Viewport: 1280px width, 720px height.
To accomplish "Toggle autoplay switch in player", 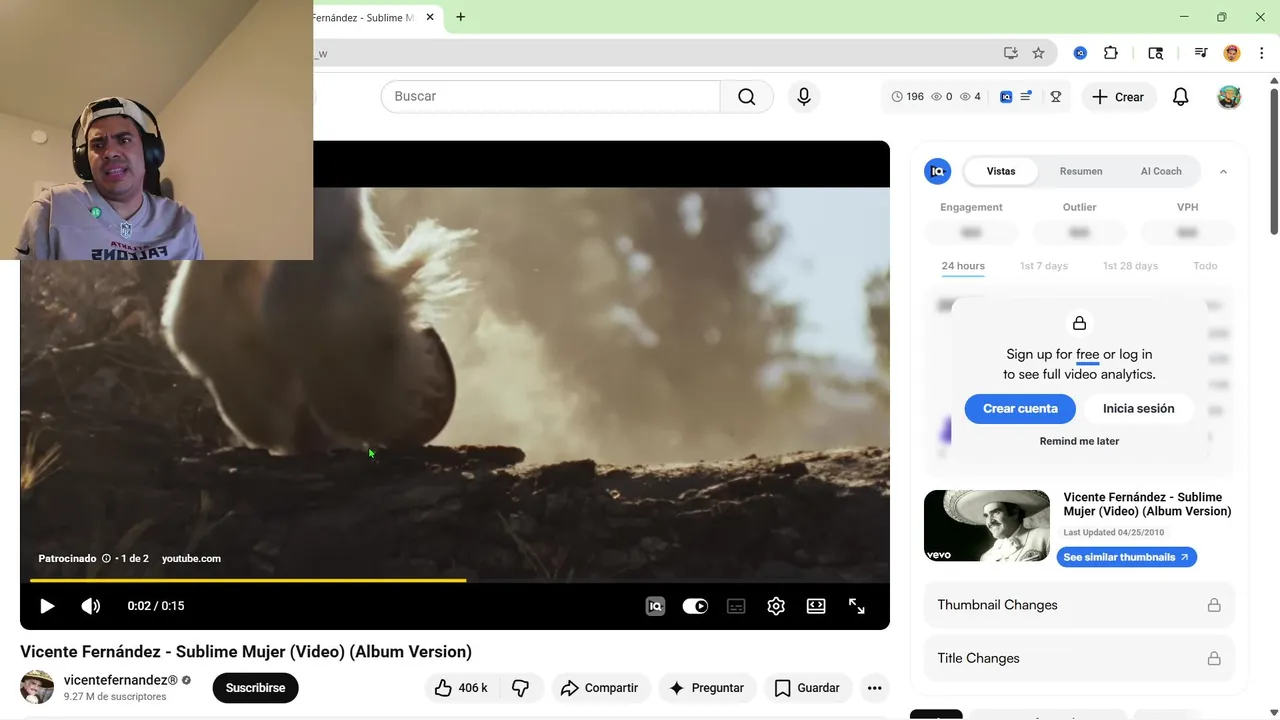I will coord(695,606).
